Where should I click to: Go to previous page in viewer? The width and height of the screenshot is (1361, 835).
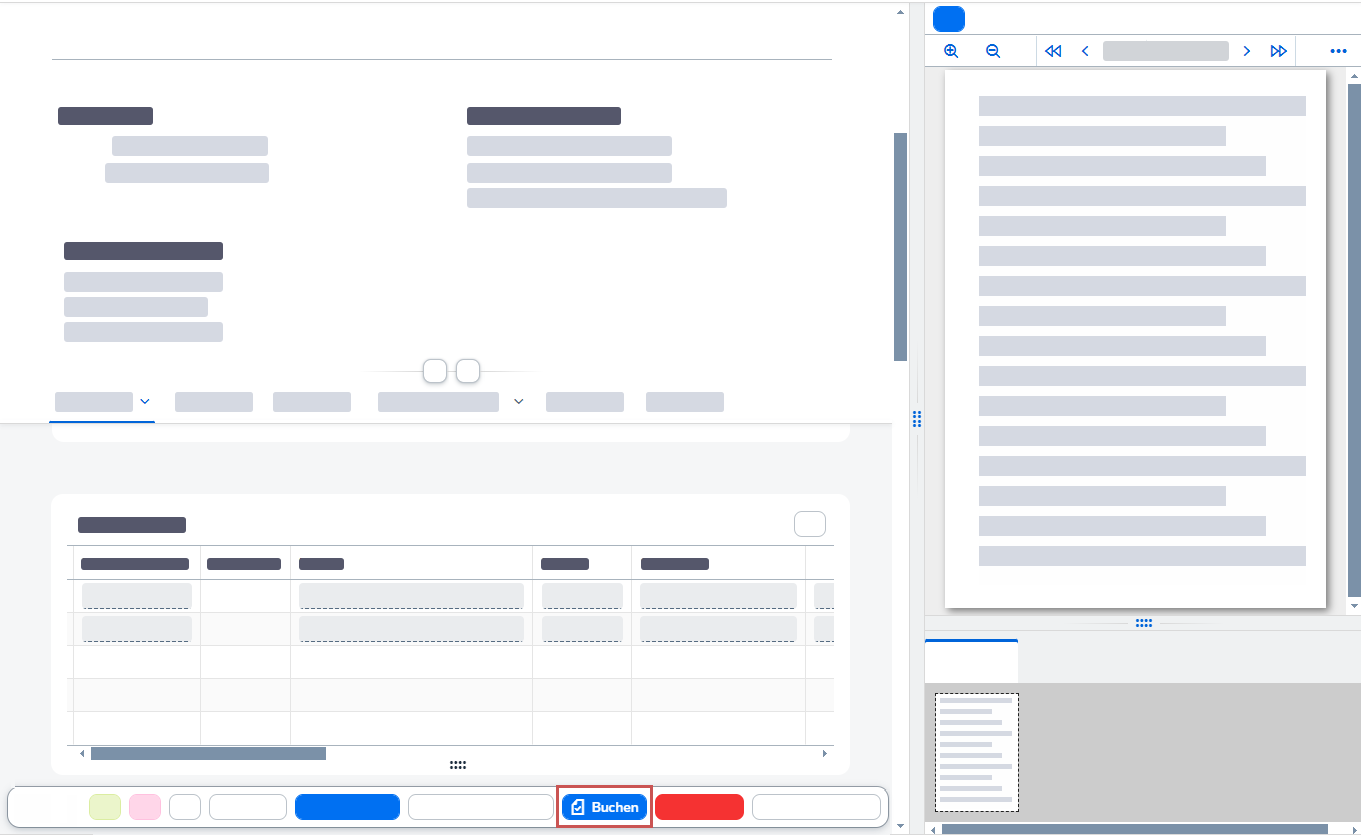(1085, 51)
